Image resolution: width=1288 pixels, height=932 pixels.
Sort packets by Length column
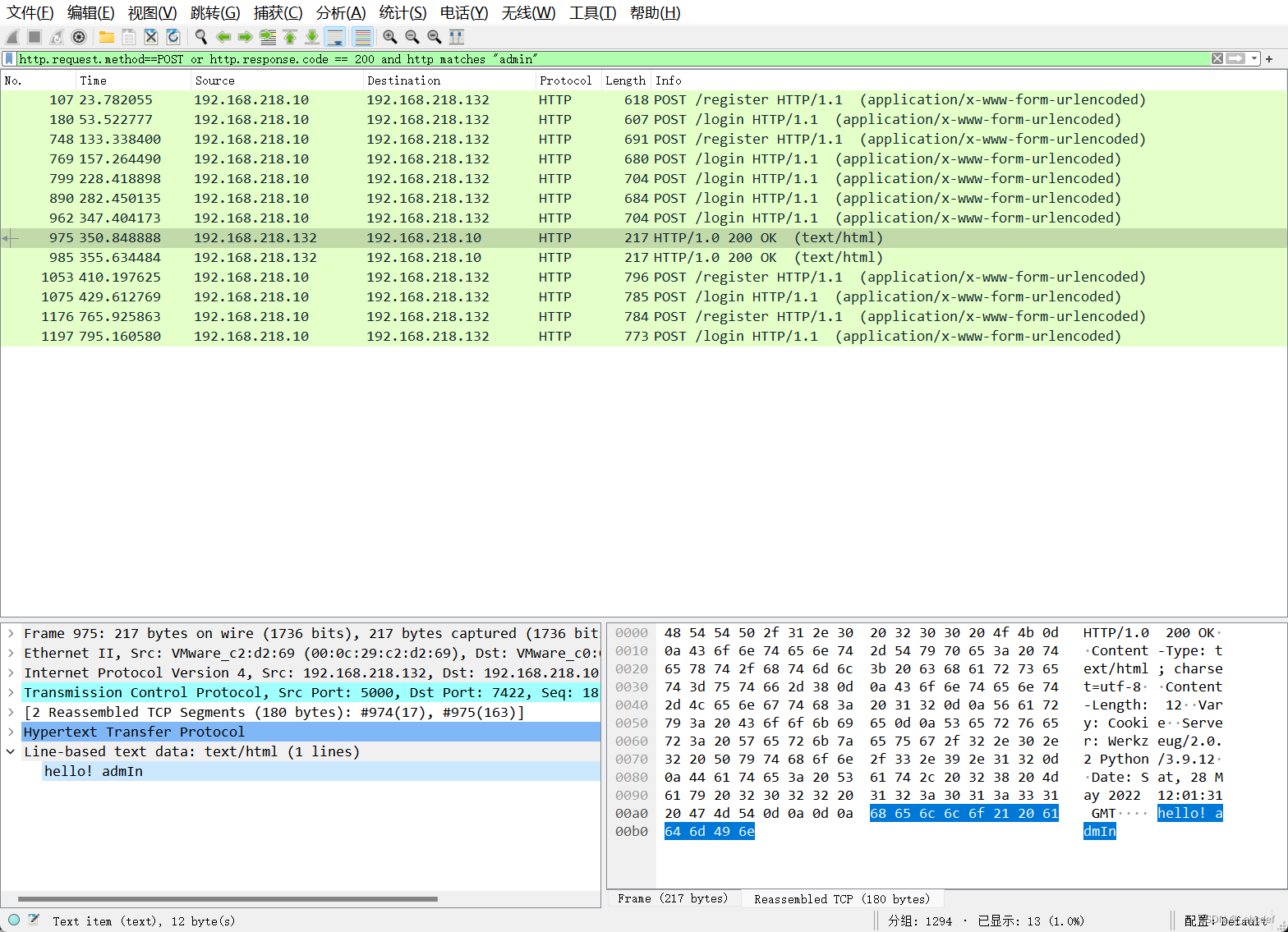point(627,80)
